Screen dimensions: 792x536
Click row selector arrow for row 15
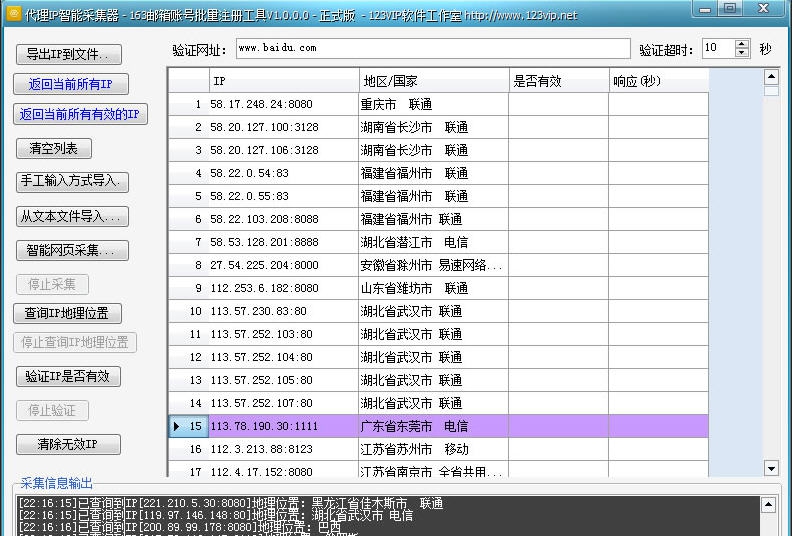(x=177, y=426)
